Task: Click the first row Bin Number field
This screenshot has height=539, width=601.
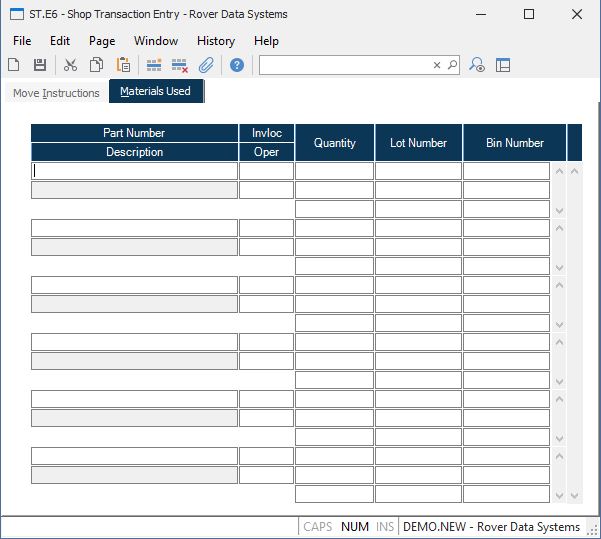Action: pos(506,171)
